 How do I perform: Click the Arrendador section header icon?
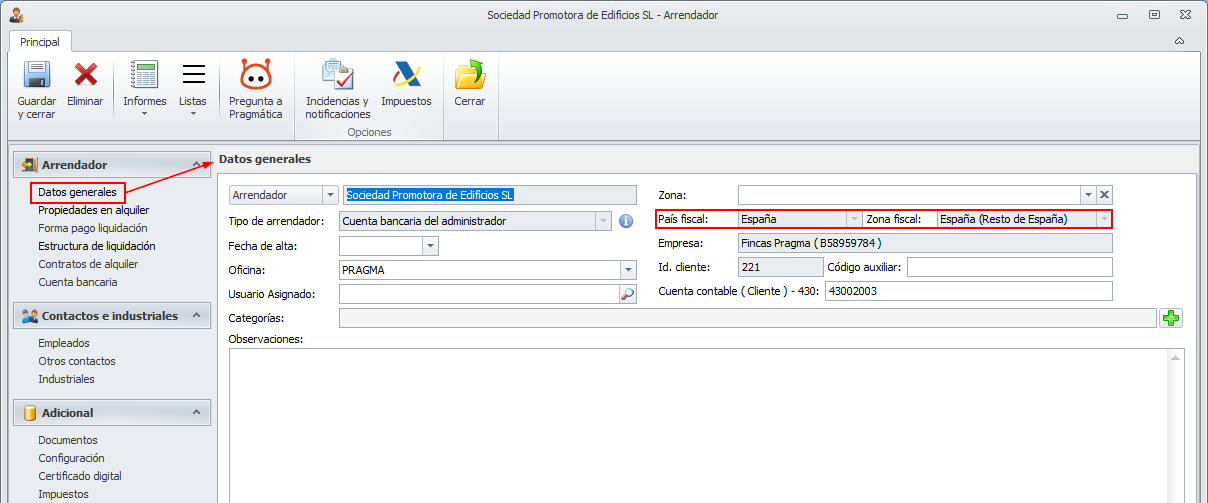pyautogui.click(x=29, y=165)
